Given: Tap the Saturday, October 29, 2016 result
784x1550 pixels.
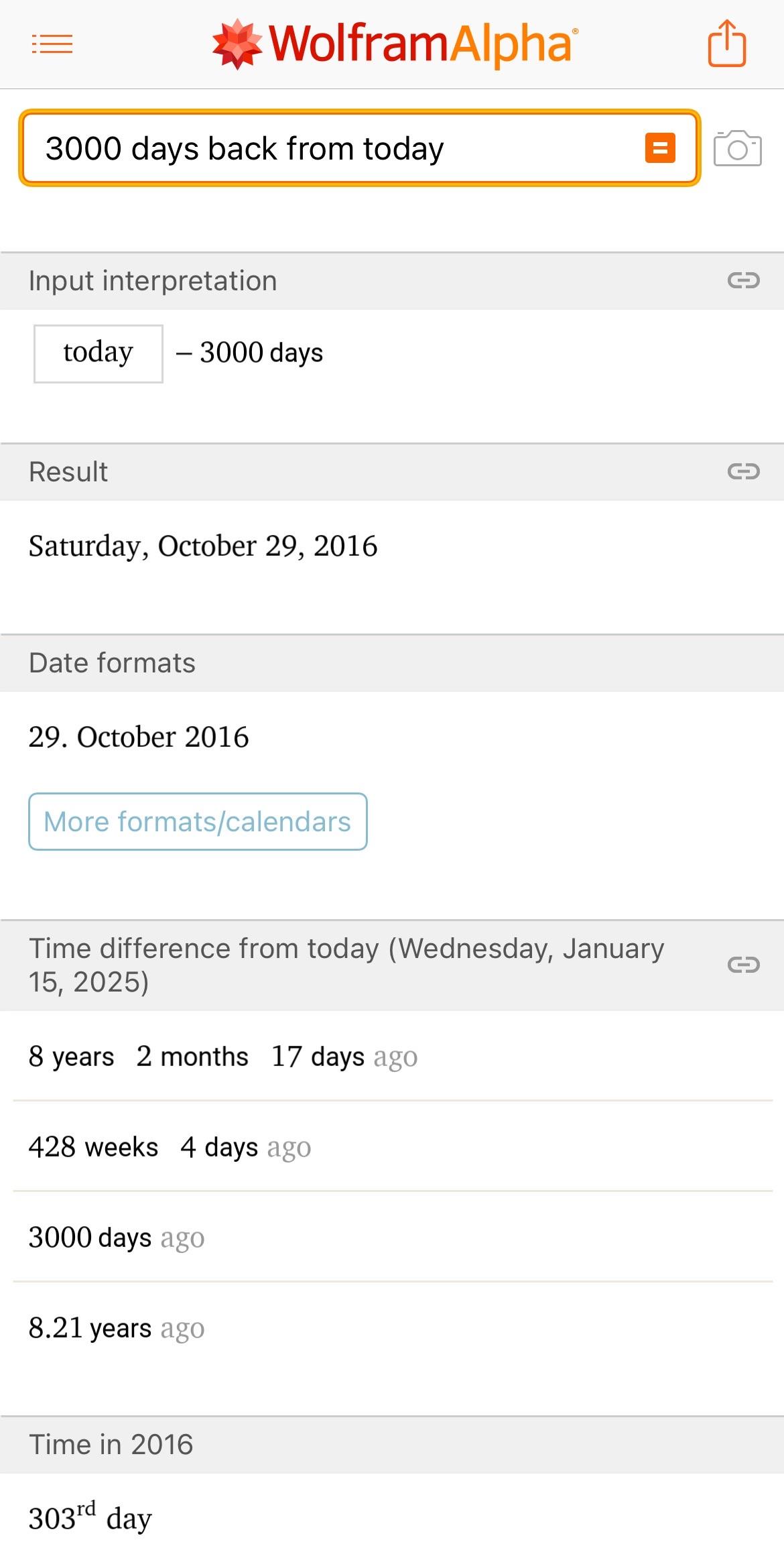Looking at the screenshot, I should [x=203, y=546].
